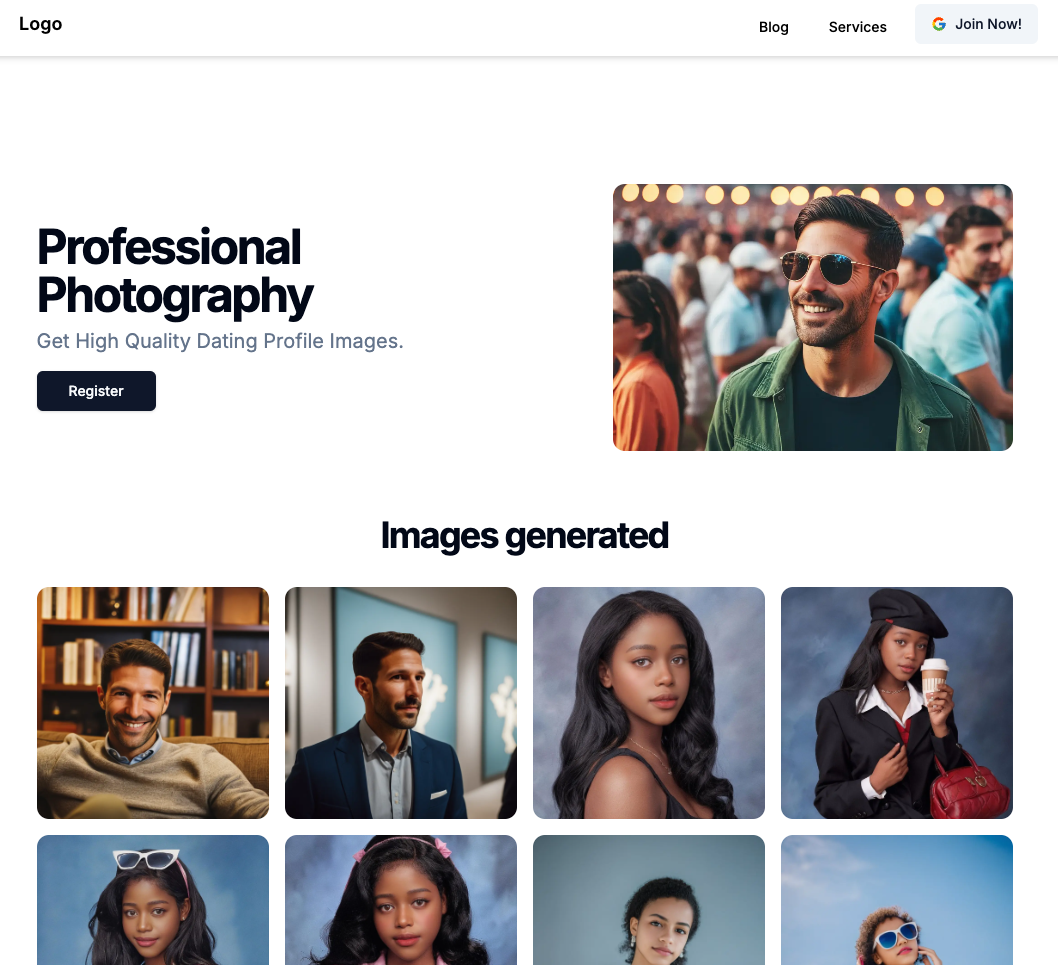The image size is (1058, 965).
Task: Open the hero photo of man in sunglasses
Action: [x=812, y=317]
